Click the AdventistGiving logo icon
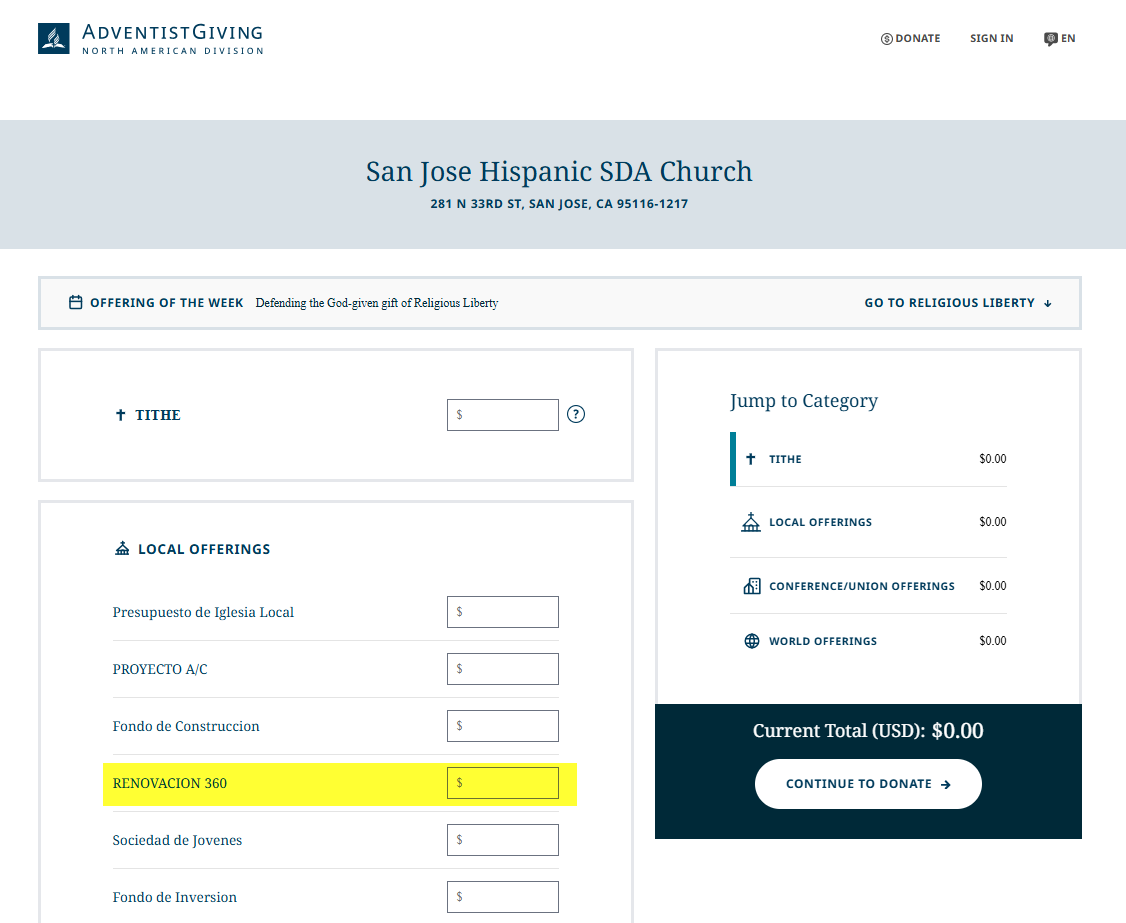Screen dimensions: 1126x923 click(x=54, y=39)
